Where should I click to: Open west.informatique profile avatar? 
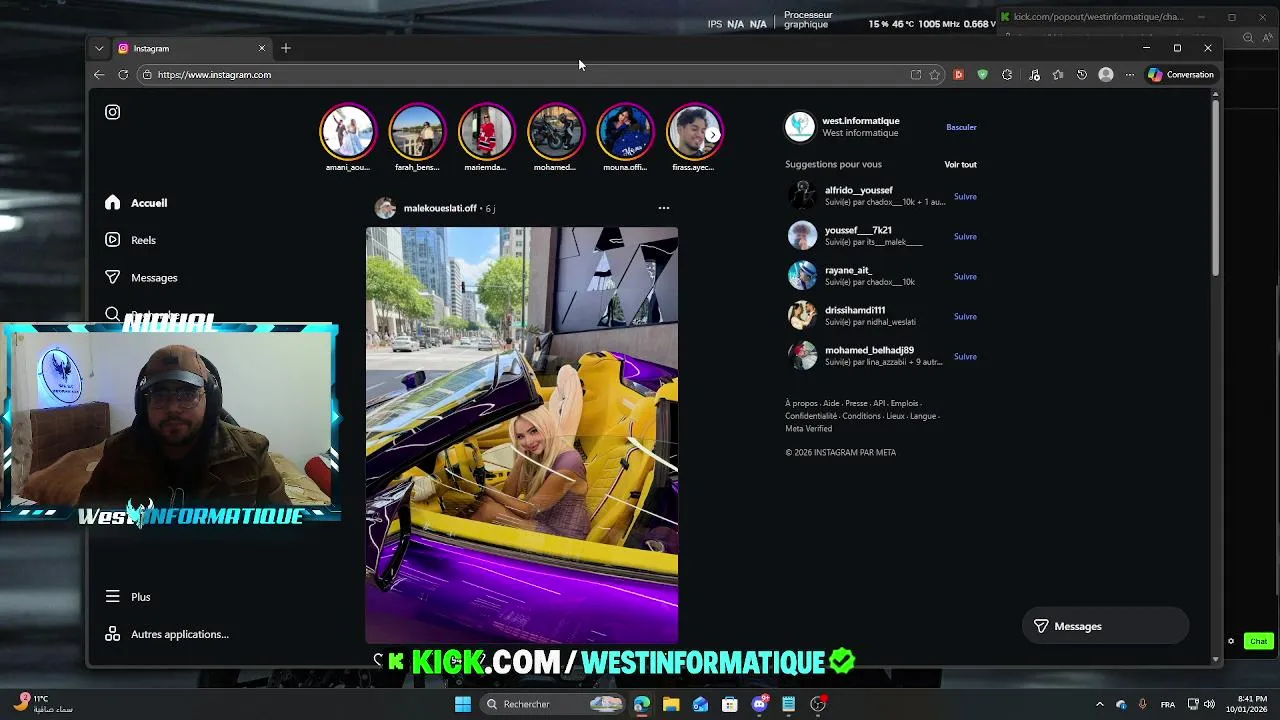pyautogui.click(x=800, y=126)
